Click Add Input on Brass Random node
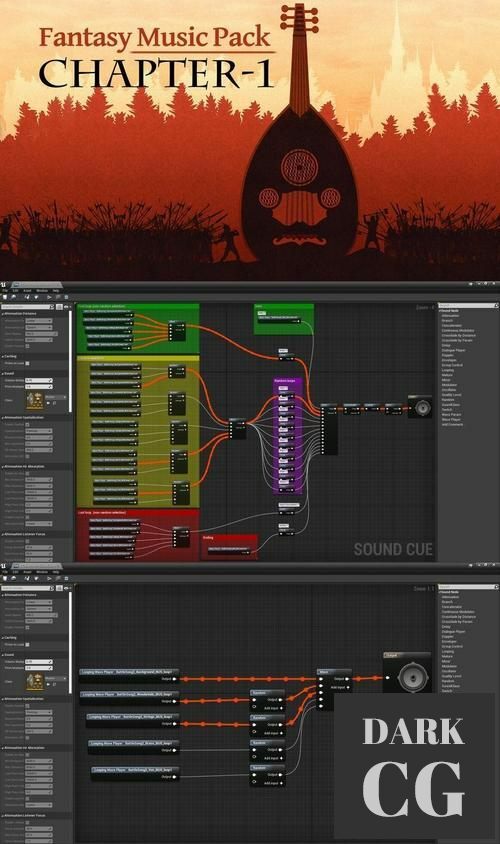This screenshot has width=500, height=844. [x=272, y=757]
